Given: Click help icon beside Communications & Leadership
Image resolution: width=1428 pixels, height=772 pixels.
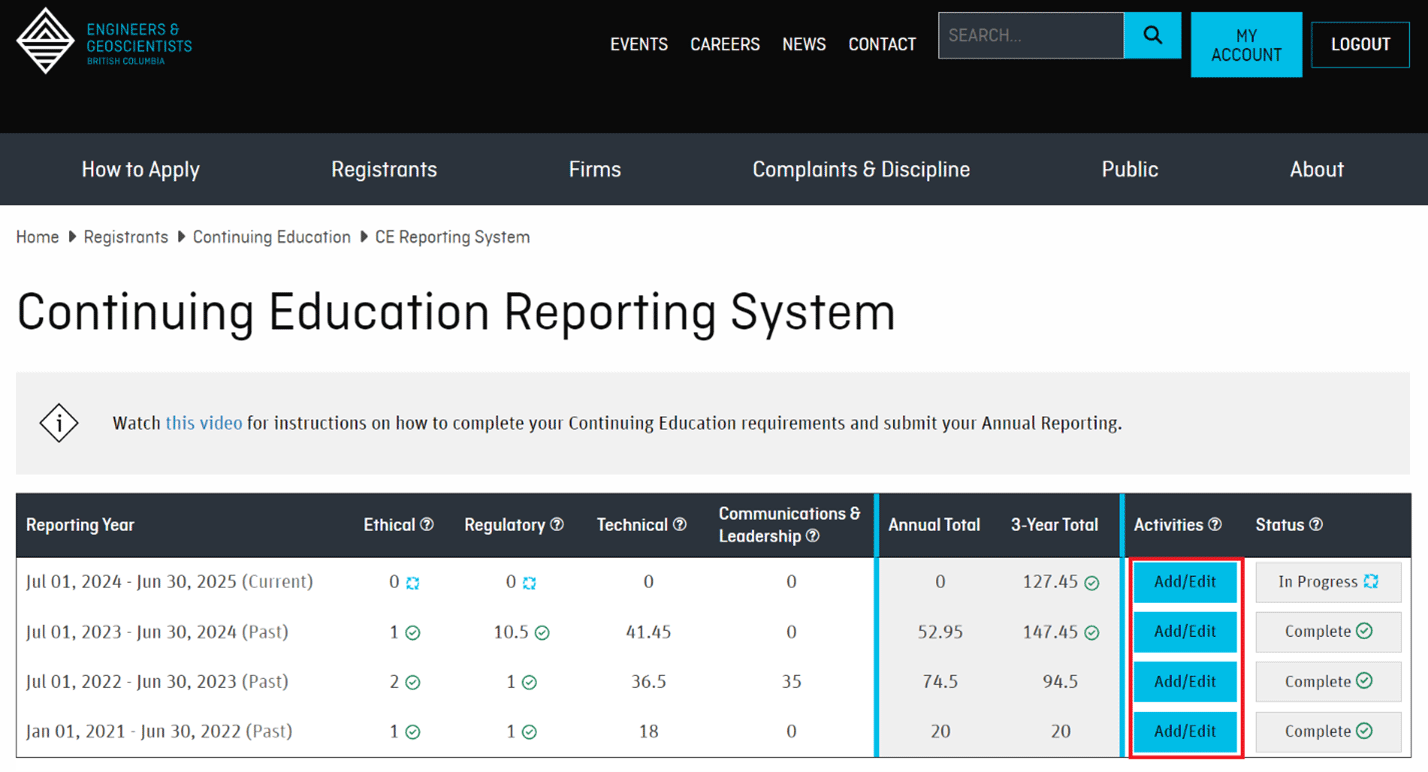Looking at the screenshot, I should pyautogui.click(x=813, y=537).
